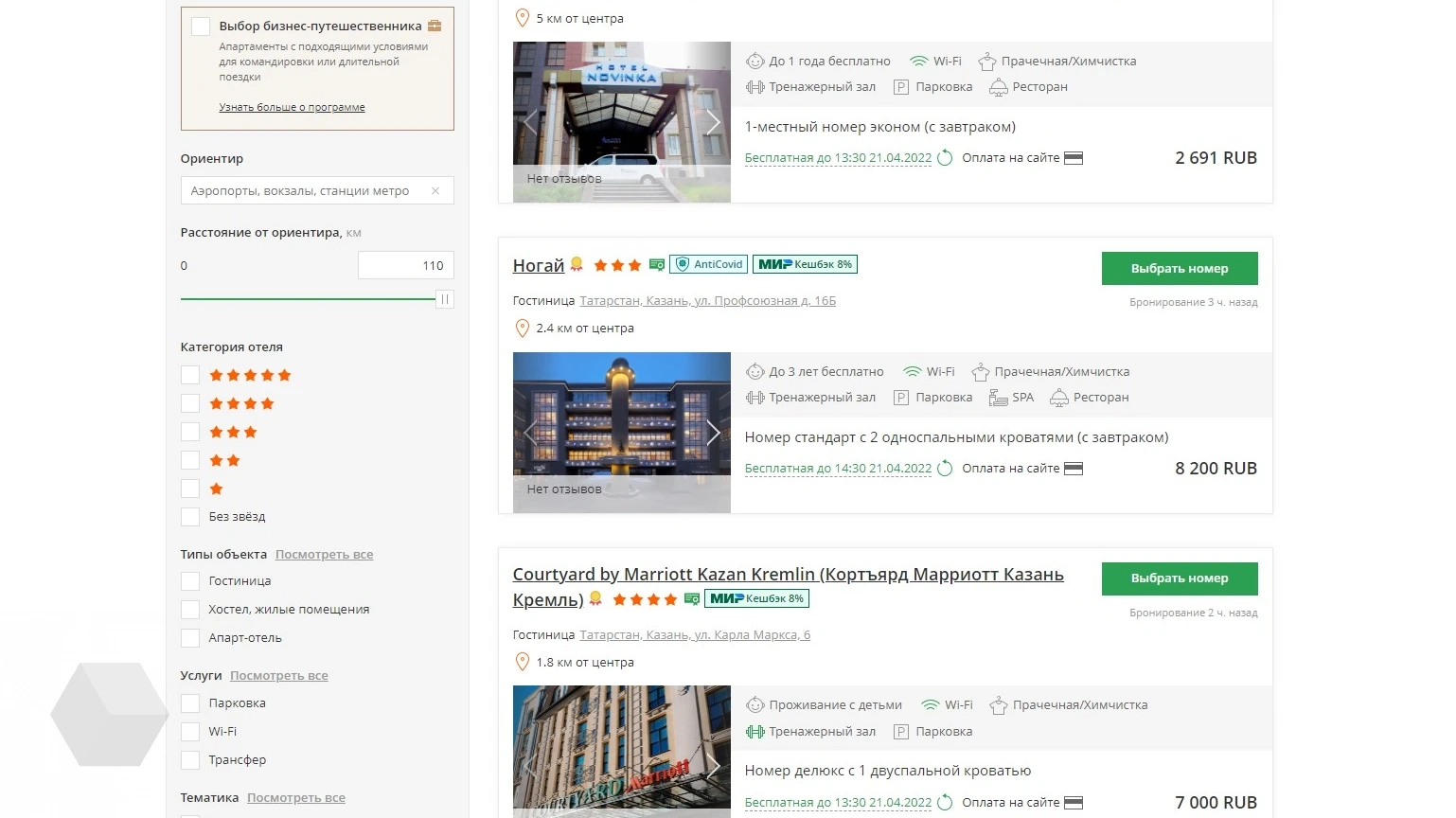Tick the 'Апарт-отель' checkbox
This screenshot has width=1456, height=818.
[x=190, y=638]
